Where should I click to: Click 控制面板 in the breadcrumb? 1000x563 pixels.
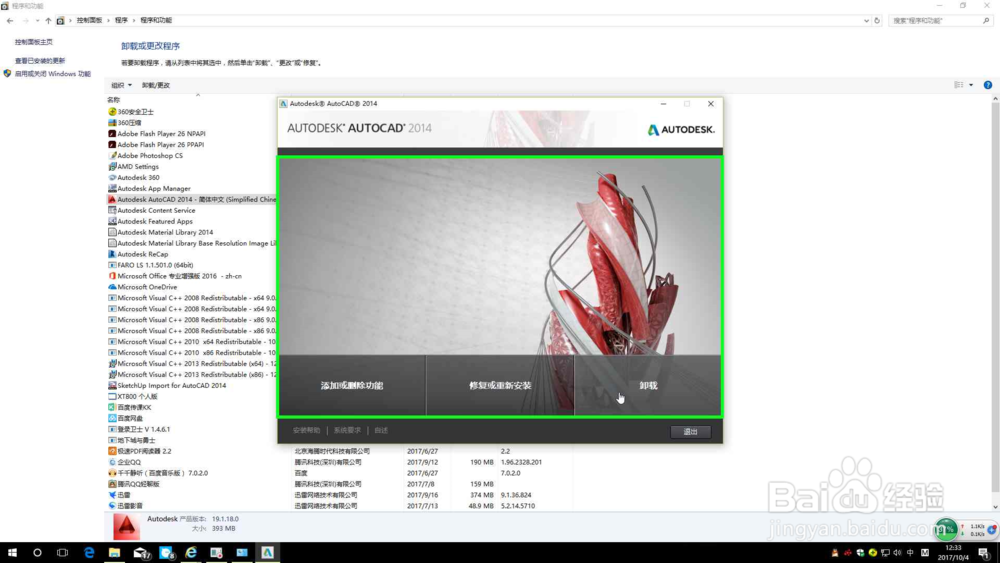[x=89, y=20]
